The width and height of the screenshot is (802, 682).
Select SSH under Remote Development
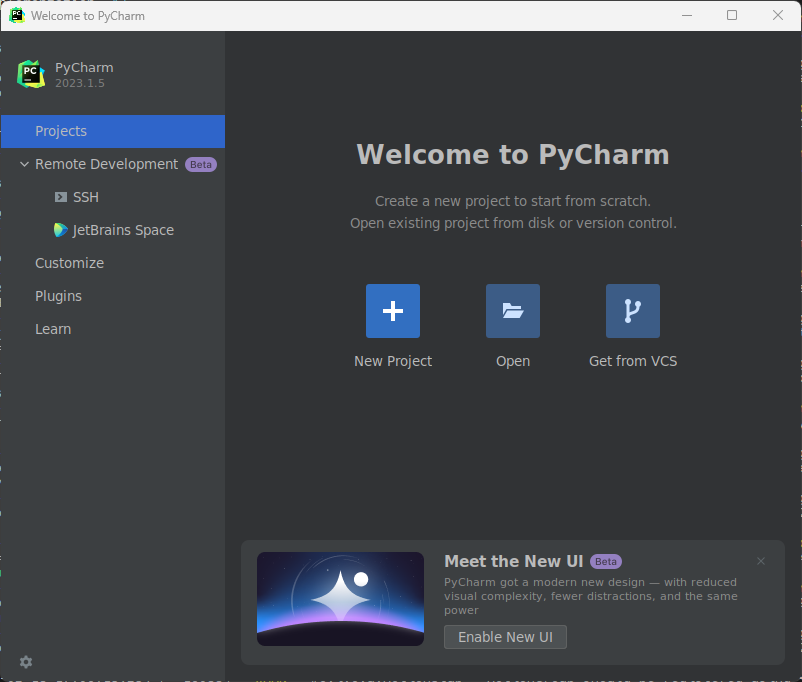pos(113,197)
